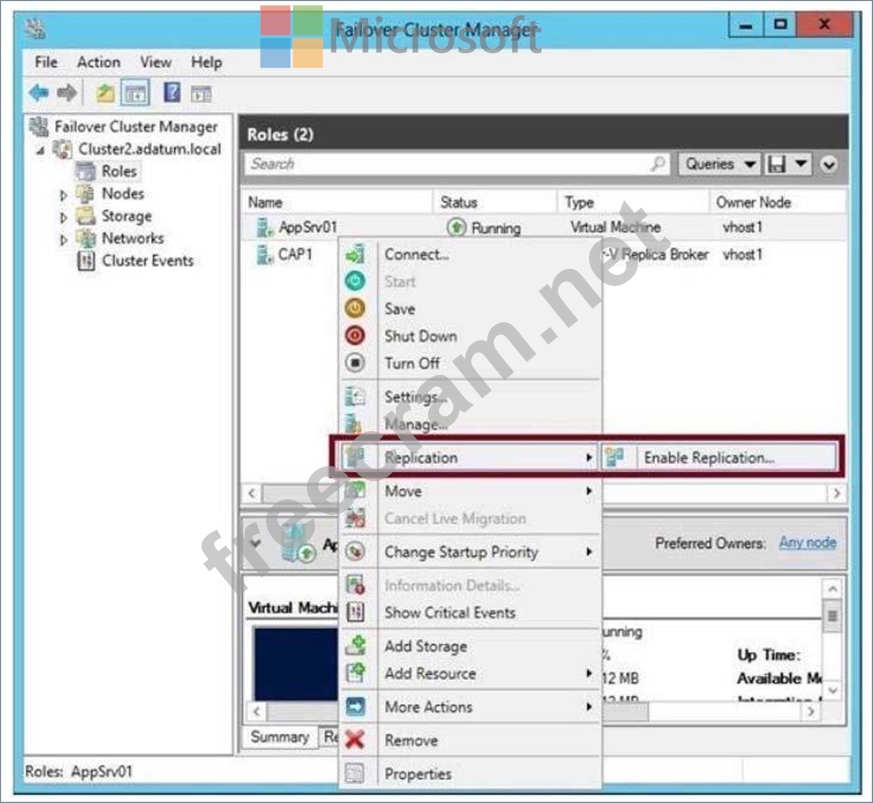The image size is (873, 803).
Task: Collapse the Cluster2.adatum.local tree node
Action: [41, 150]
